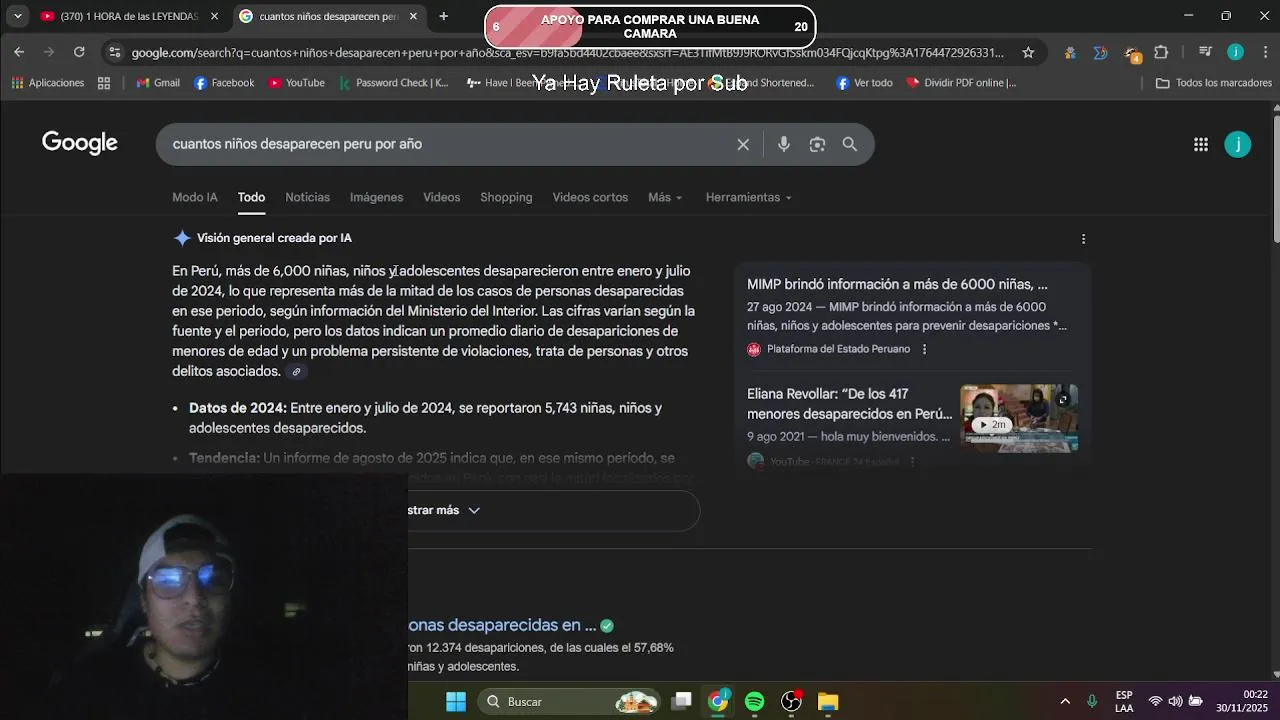Show hidden system tray icons
The image size is (1280, 720).
(x=1065, y=702)
